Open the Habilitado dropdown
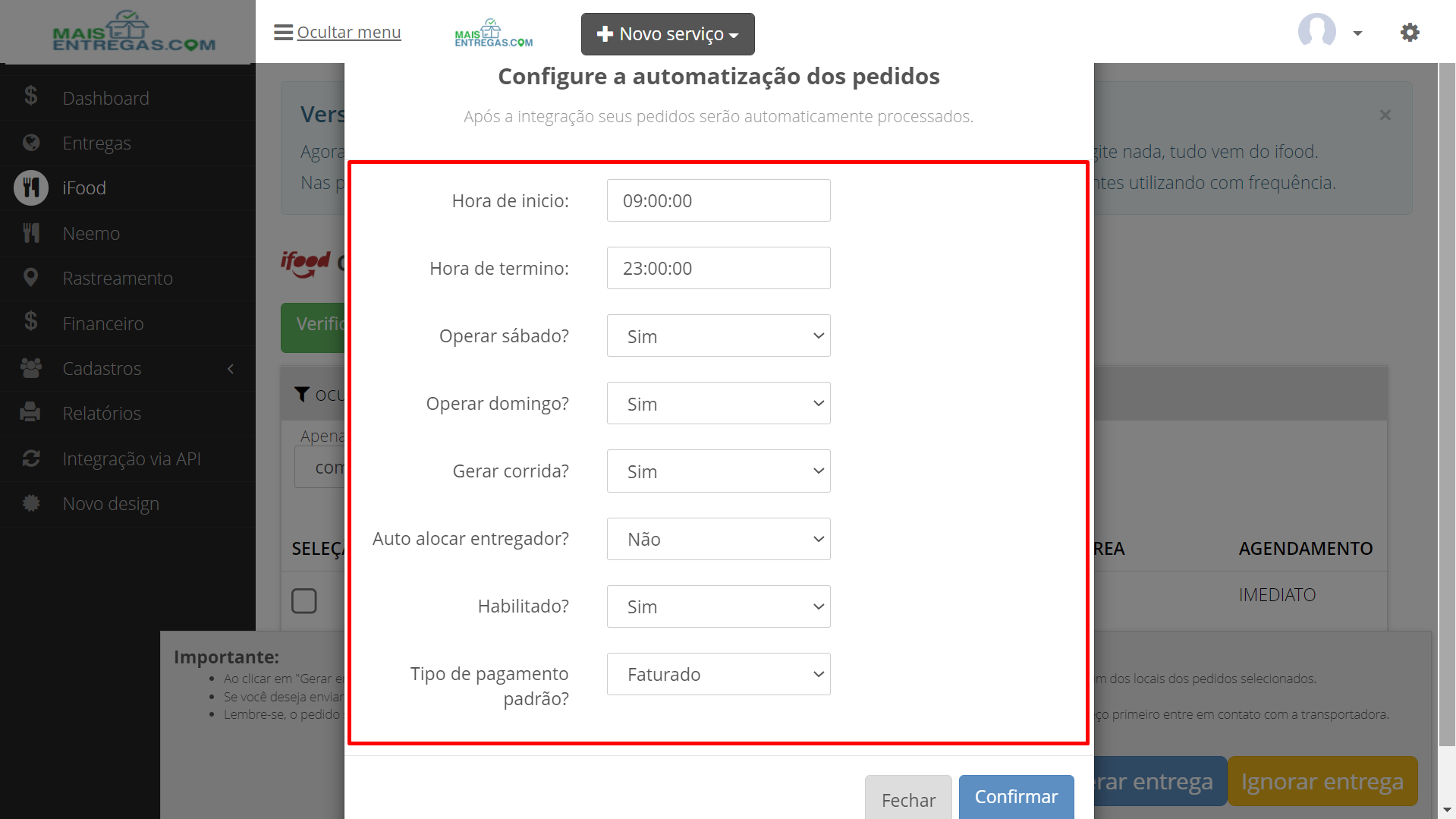The height and width of the screenshot is (819, 1456). [x=719, y=606]
